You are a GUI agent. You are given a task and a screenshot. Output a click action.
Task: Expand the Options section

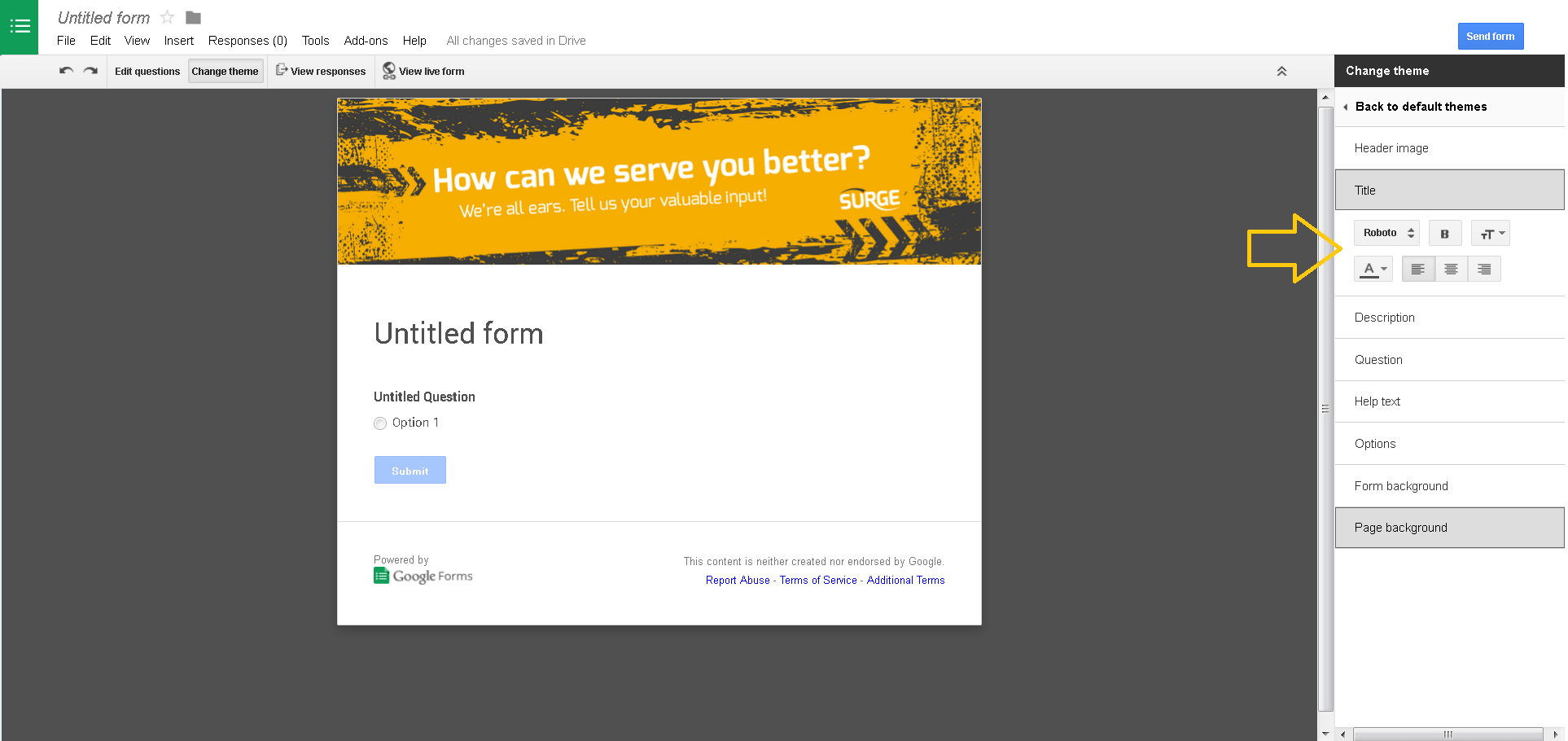[1450, 444]
